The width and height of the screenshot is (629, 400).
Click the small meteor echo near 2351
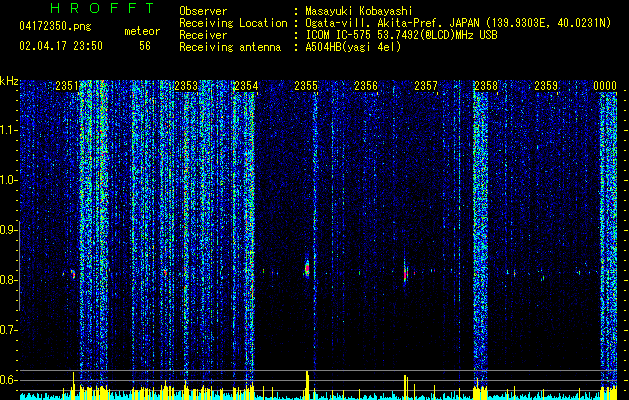click(73, 274)
